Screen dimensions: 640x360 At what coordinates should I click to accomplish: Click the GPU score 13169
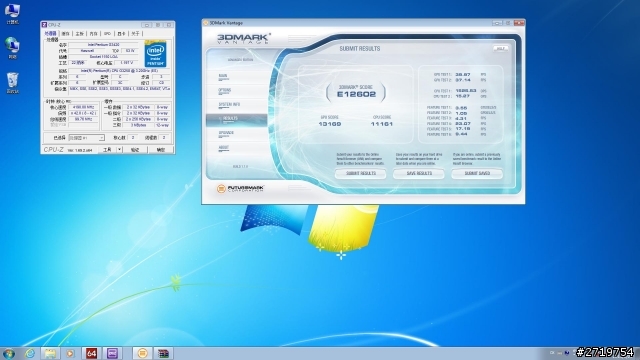click(x=329, y=124)
